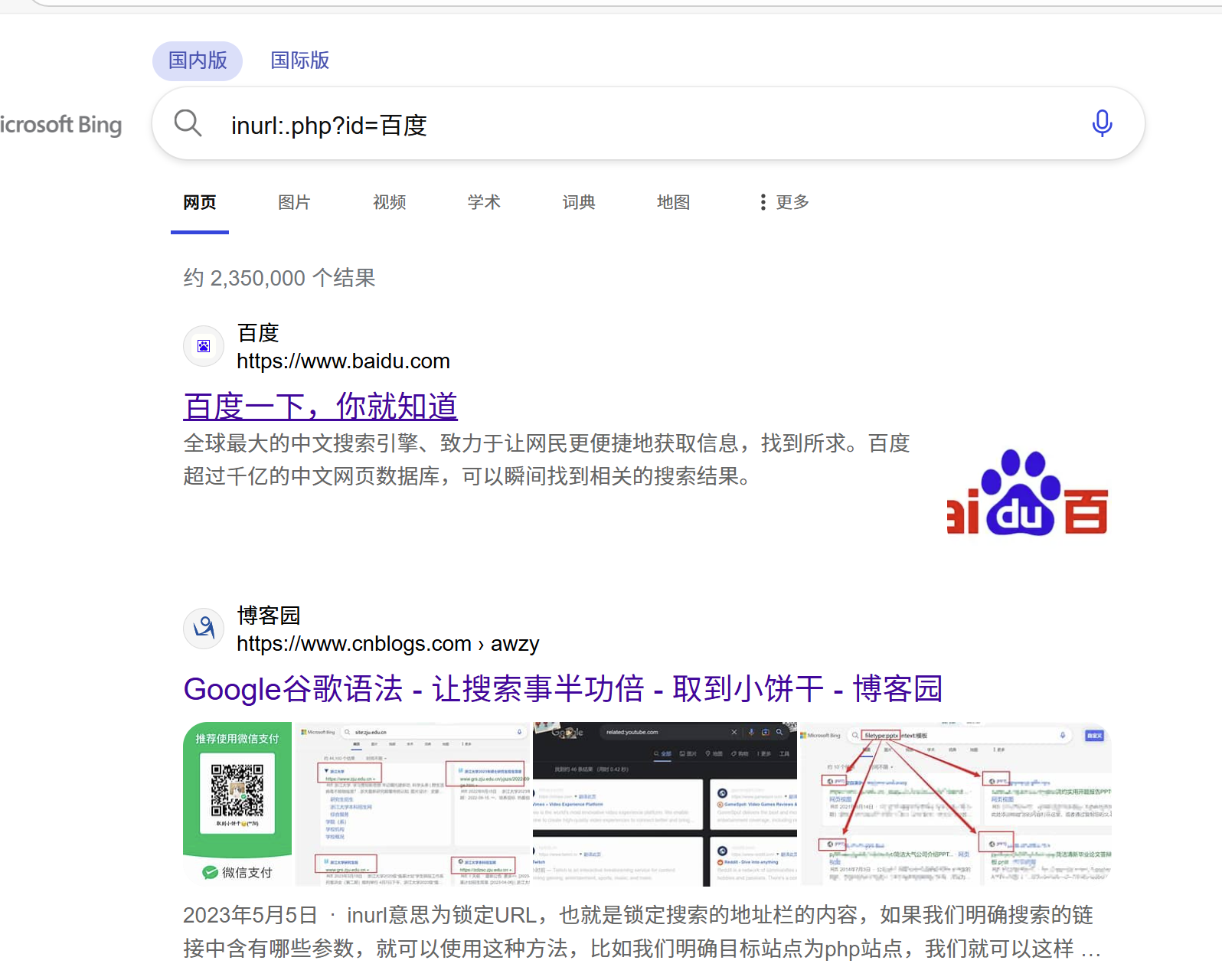Open the WeChat pay QR code thumbnail

click(x=237, y=803)
